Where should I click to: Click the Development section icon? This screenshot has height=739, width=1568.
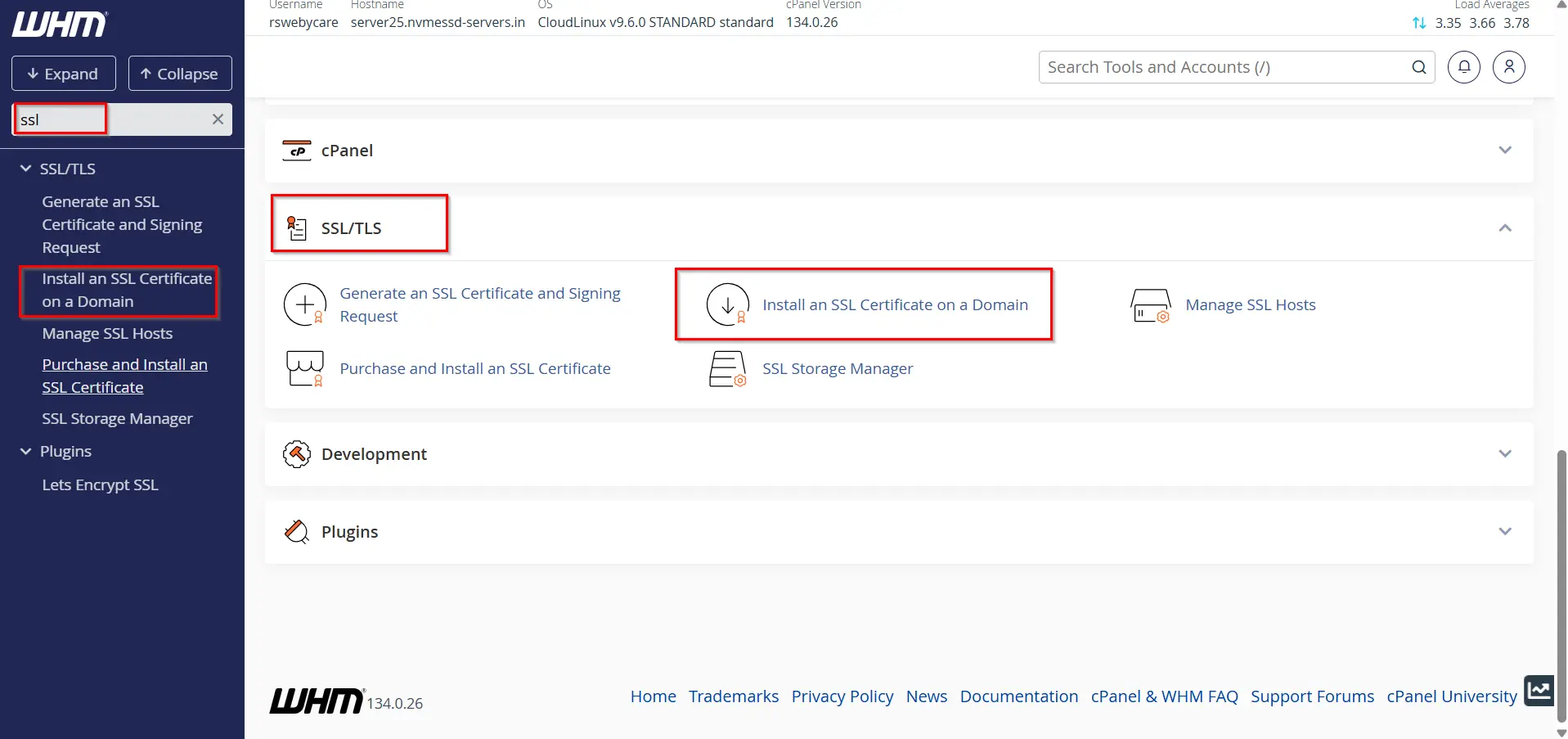point(297,454)
